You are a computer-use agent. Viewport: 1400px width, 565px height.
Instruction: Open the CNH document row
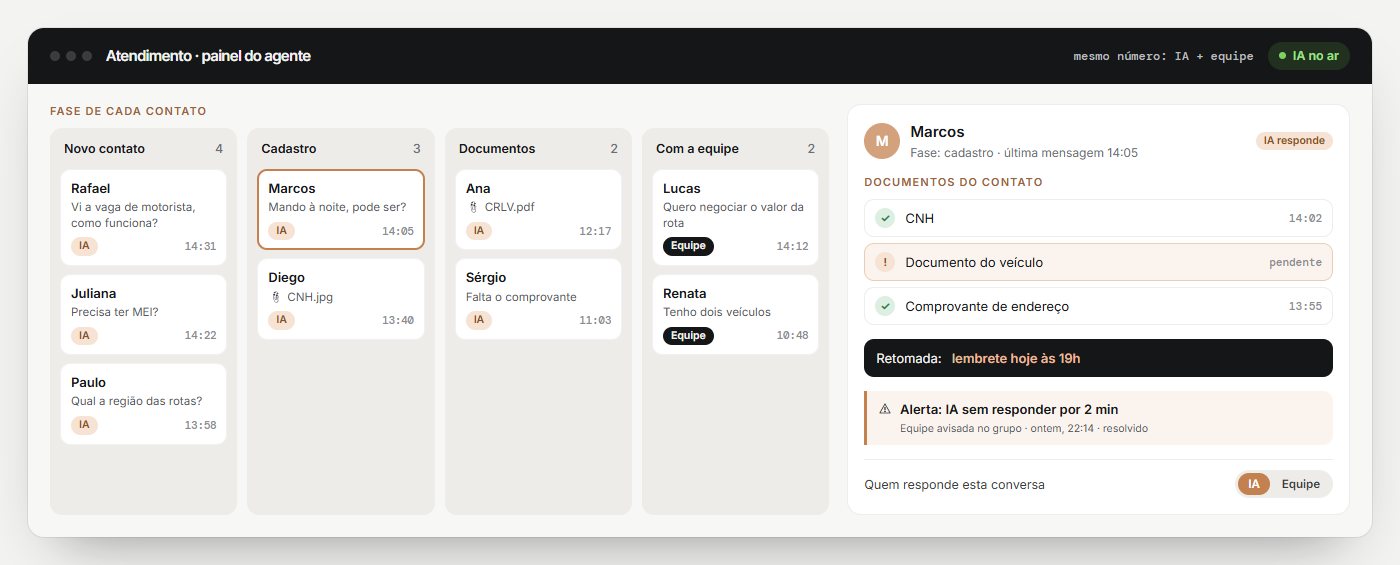pyautogui.click(x=1098, y=218)
